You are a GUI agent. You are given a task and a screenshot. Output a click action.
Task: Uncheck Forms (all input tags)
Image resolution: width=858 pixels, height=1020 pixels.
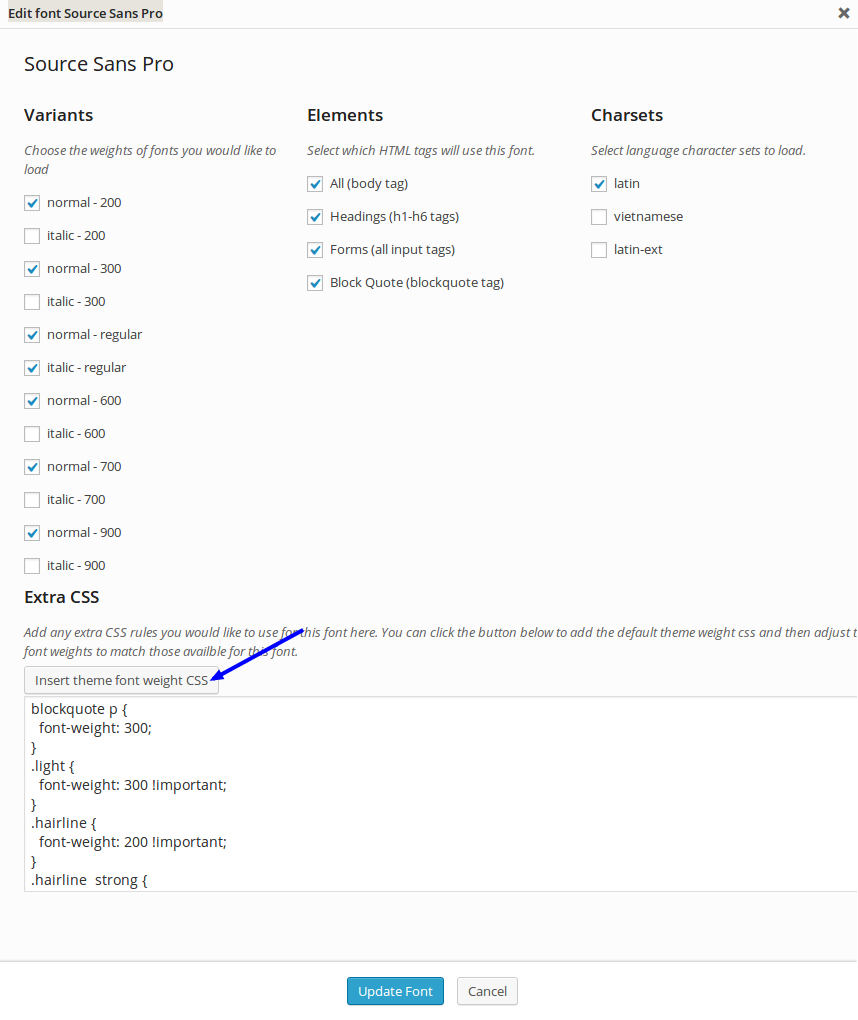pos(315,250)
